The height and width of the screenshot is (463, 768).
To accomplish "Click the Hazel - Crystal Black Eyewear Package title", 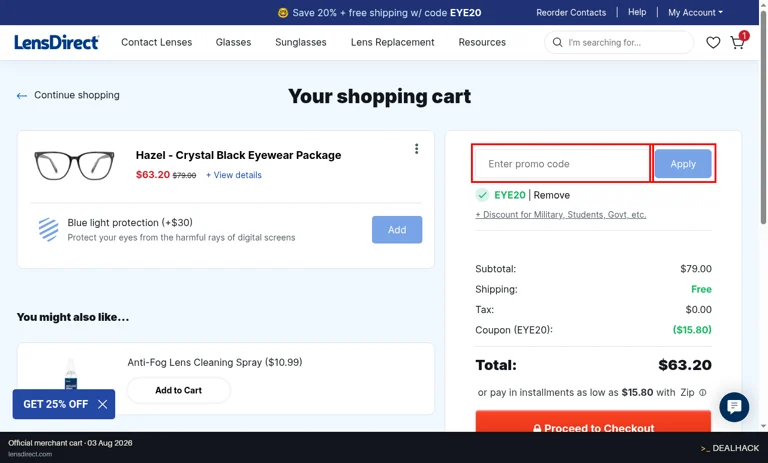I will [x=239, y=155].
